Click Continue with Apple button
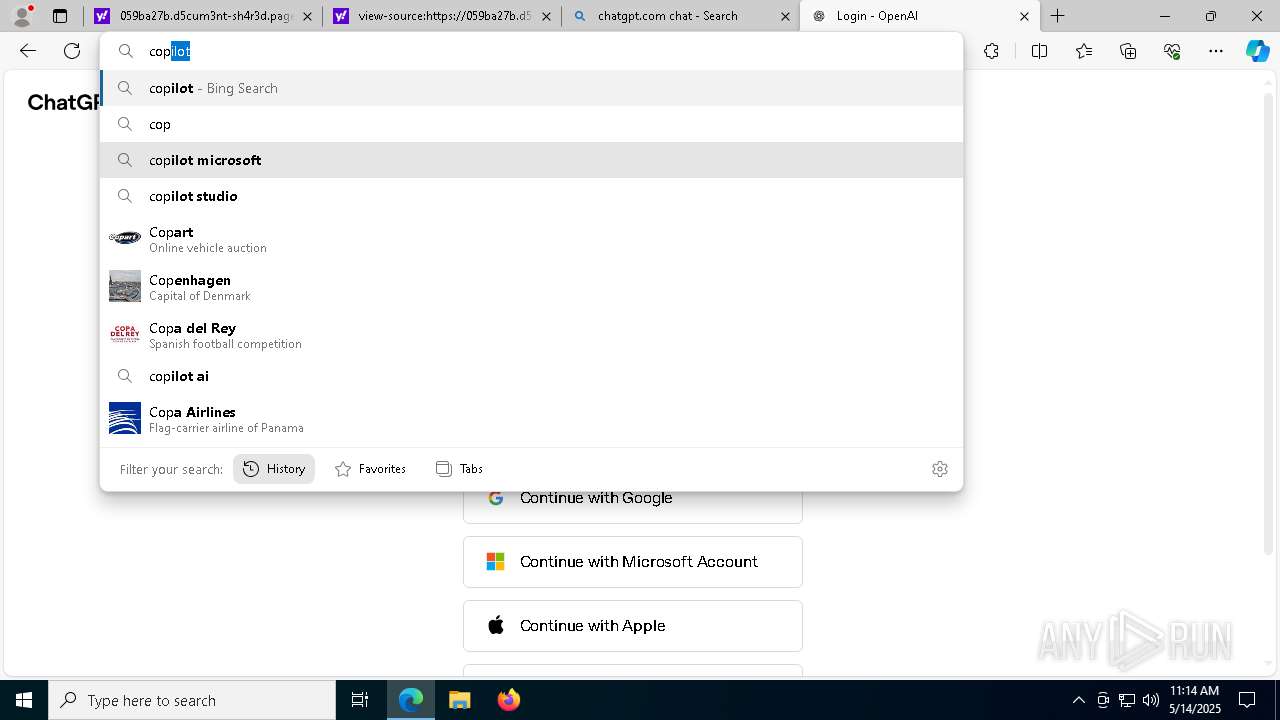The height and width of the screenshot is (720, 1280). point(633,626)
